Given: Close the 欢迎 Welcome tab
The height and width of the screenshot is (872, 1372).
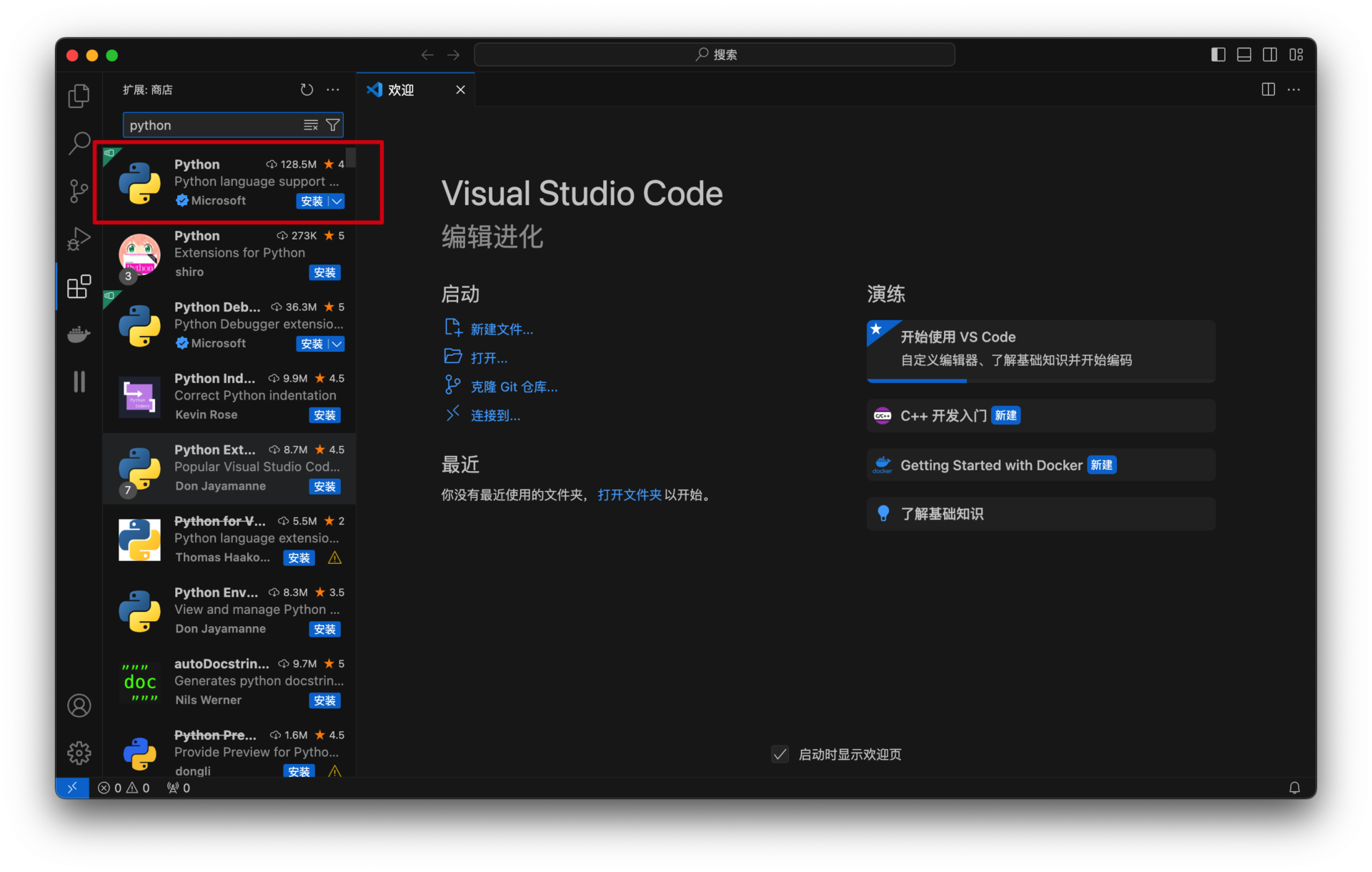Looking at the screenshot, I should coord(460,89).
